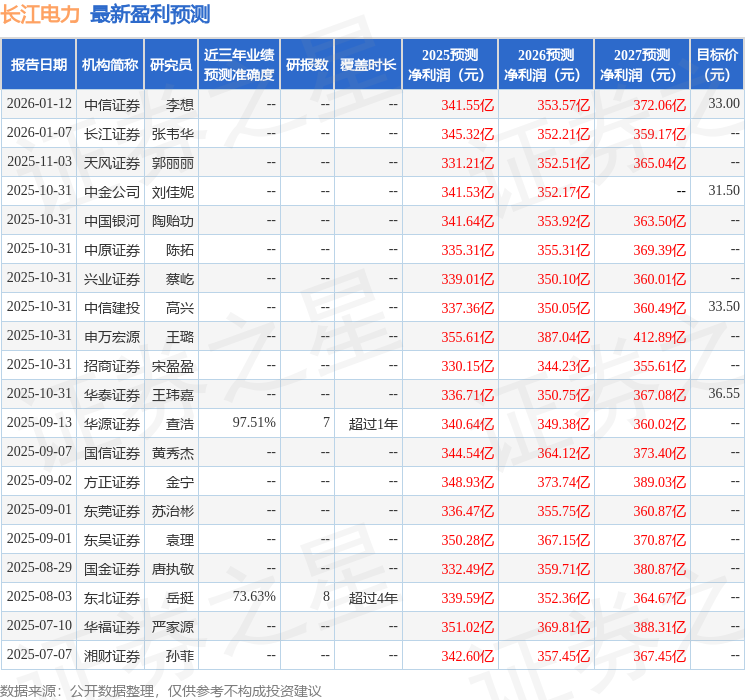The height and width of the screenshot is (700, 745).
Task: Click the 387.04亿 forecast value
Action: click(564, 337)
